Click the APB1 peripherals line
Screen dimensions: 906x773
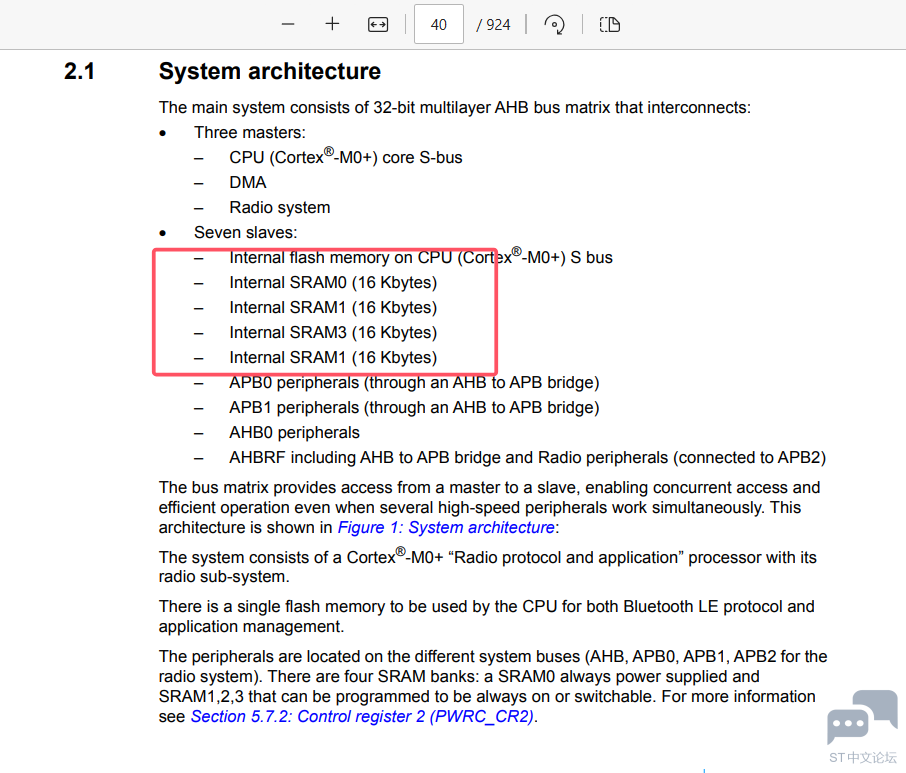click(x=414, y=408)
